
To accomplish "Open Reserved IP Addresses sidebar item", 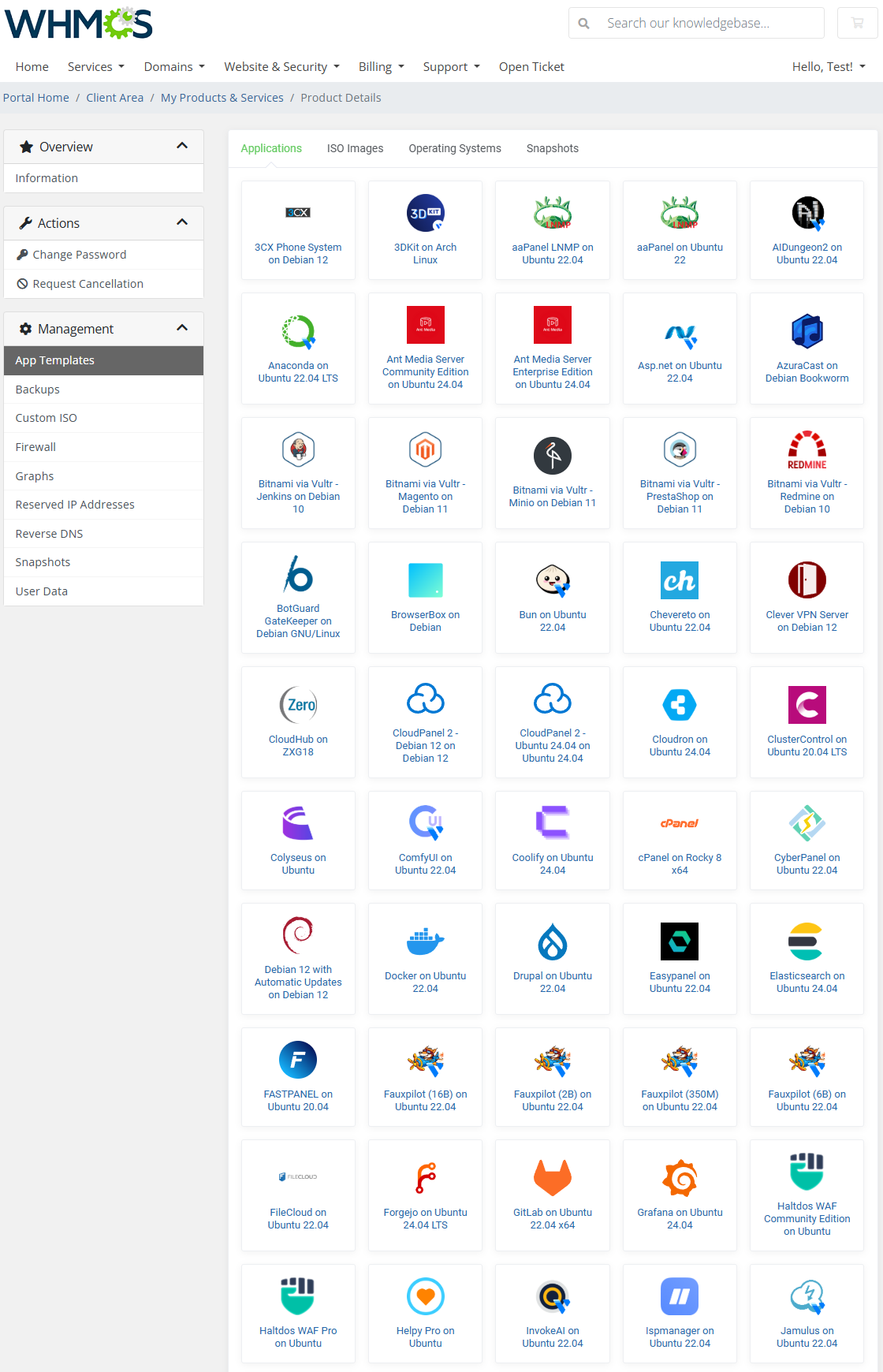I will (104, 505).
